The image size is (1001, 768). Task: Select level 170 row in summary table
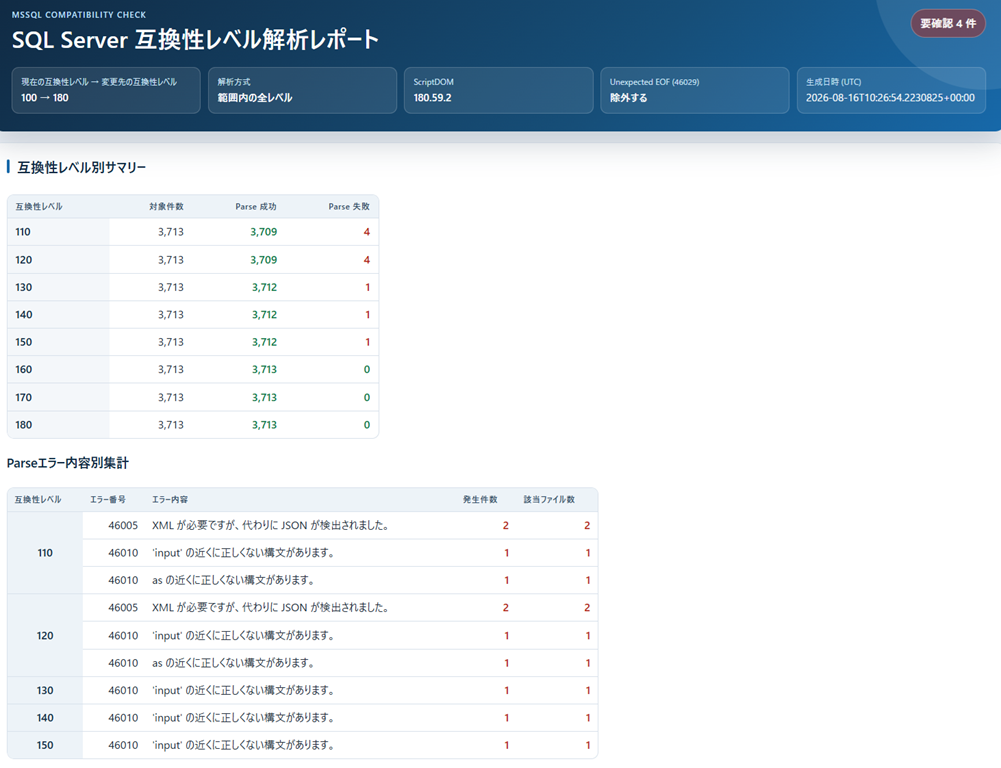(x=193, y=397)
